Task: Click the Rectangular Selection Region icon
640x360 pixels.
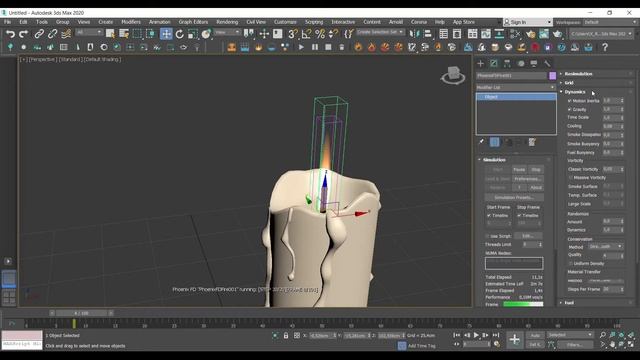Action: click(137, 34)
